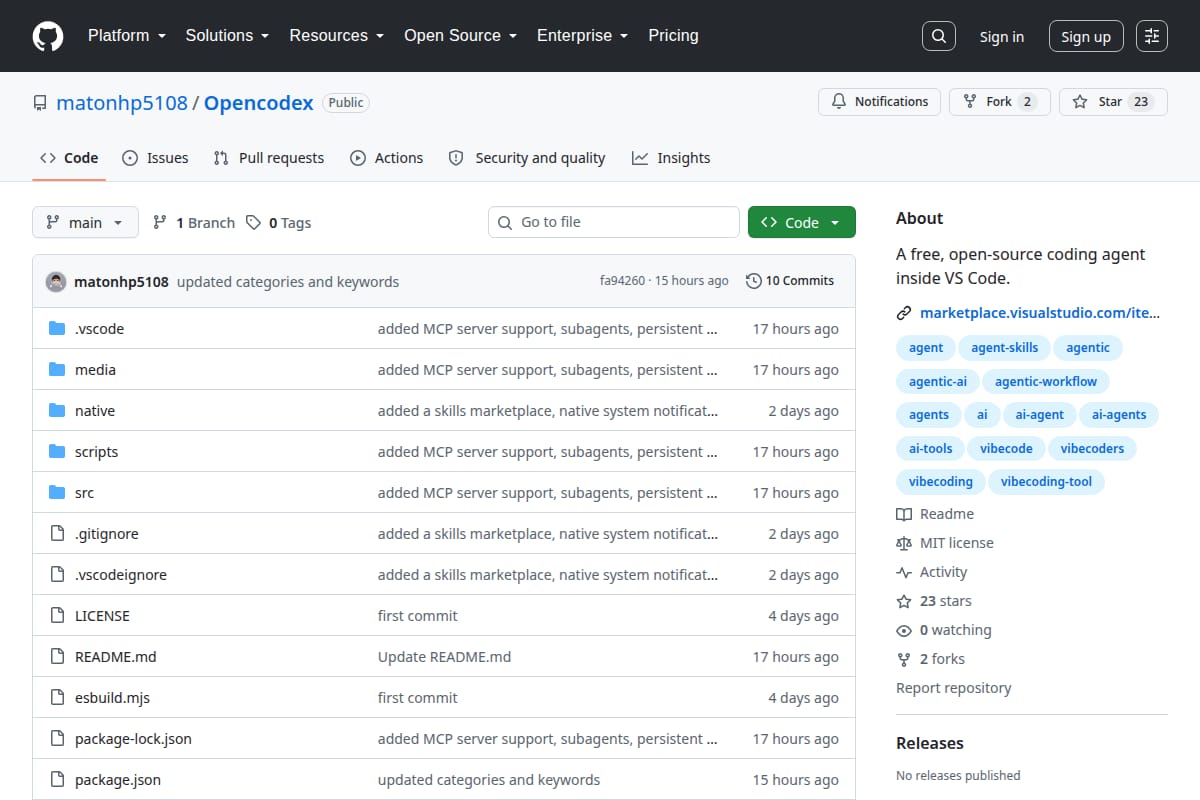
Task: Click the fork icon beside 2 forks
Action: (x=904, y=659)
